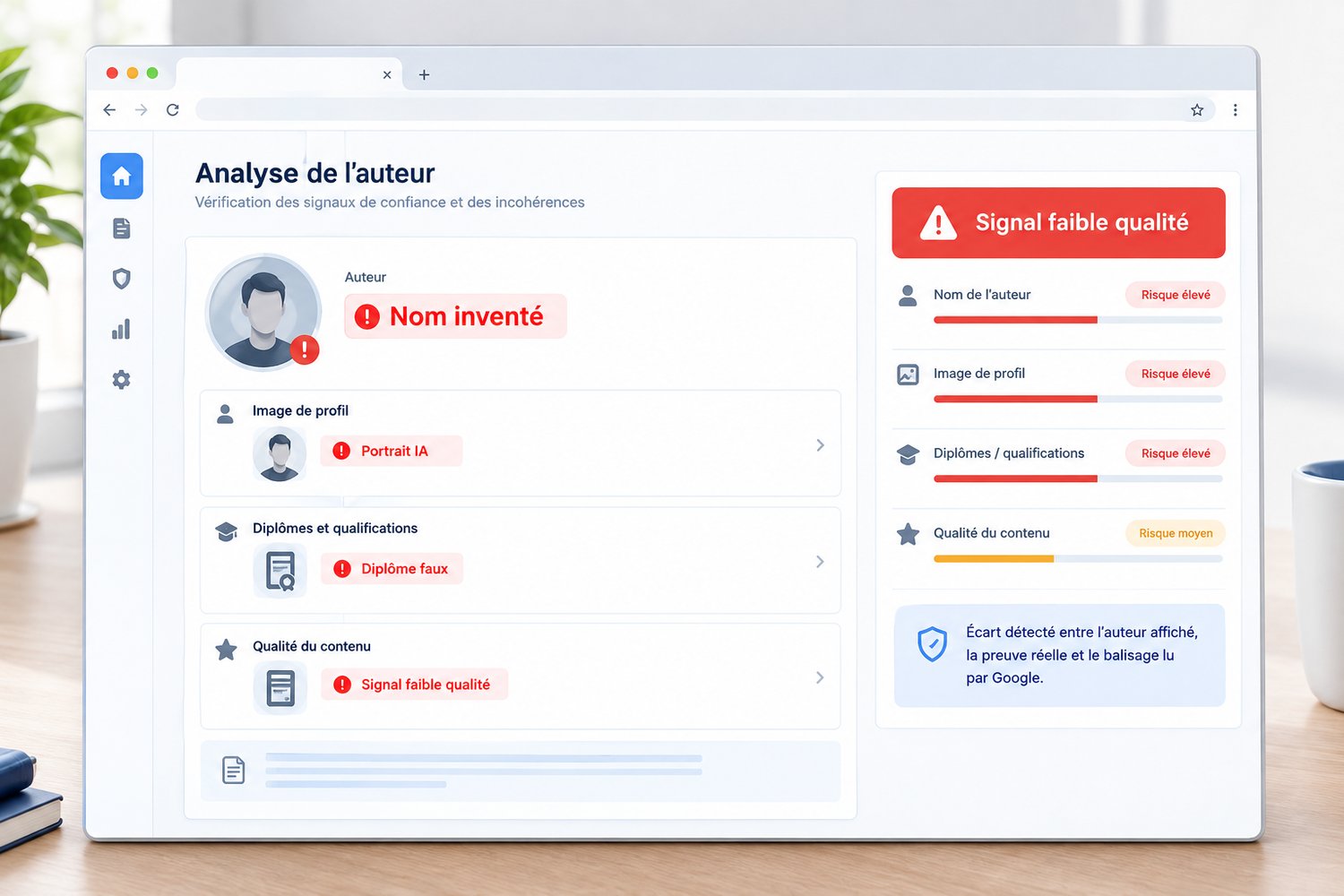
Task: Click the Nom de l'auteur risk bar
Action: point(1078,320)
